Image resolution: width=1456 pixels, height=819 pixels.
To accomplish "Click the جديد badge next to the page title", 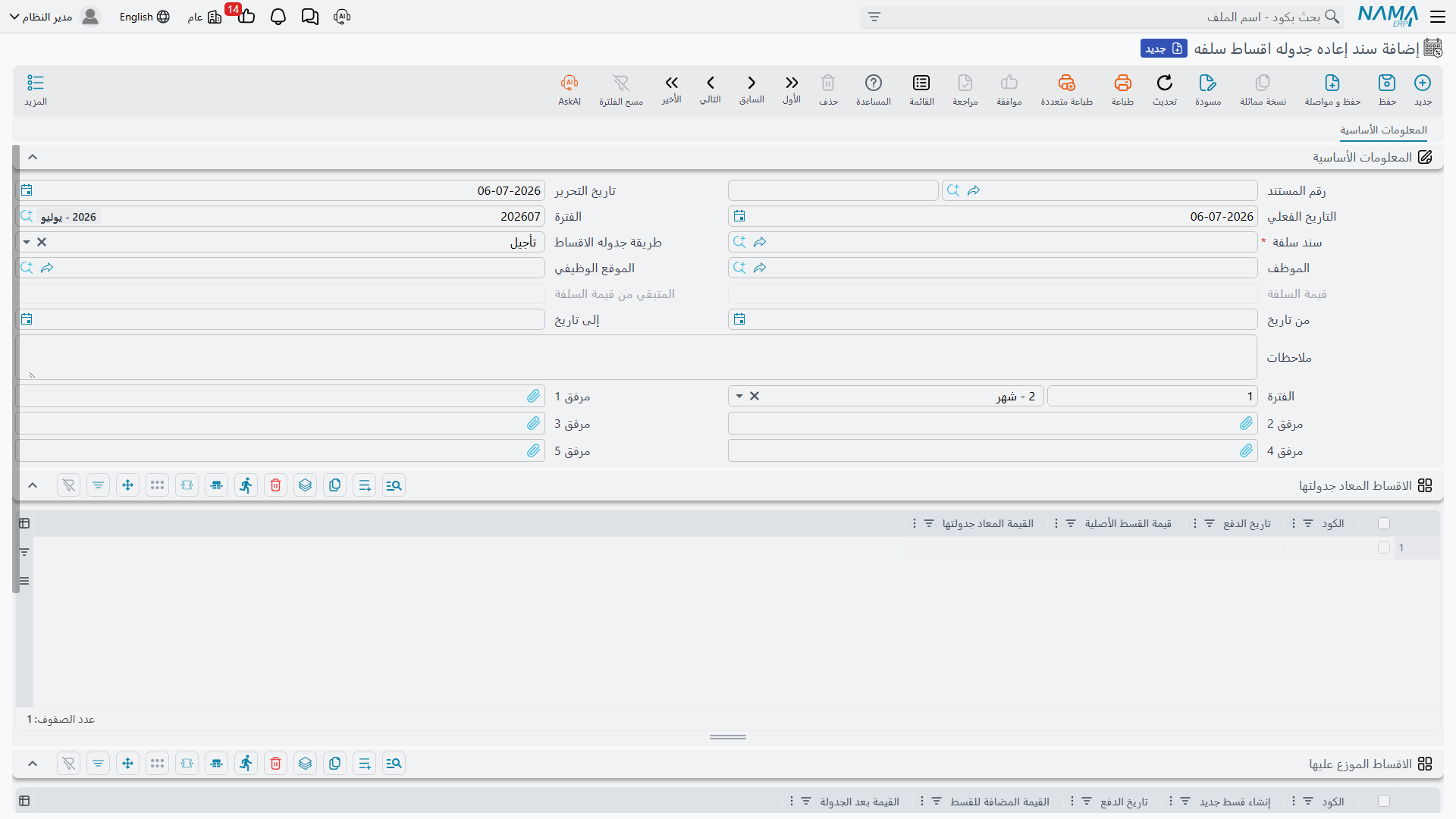I will click(x=1163, y=49).
